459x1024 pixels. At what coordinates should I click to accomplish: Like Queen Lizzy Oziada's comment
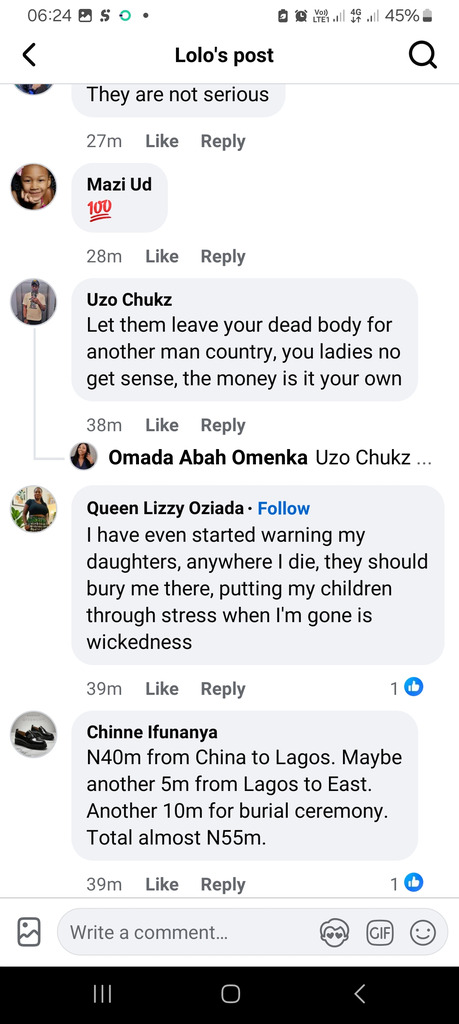(x=162, y=689)
